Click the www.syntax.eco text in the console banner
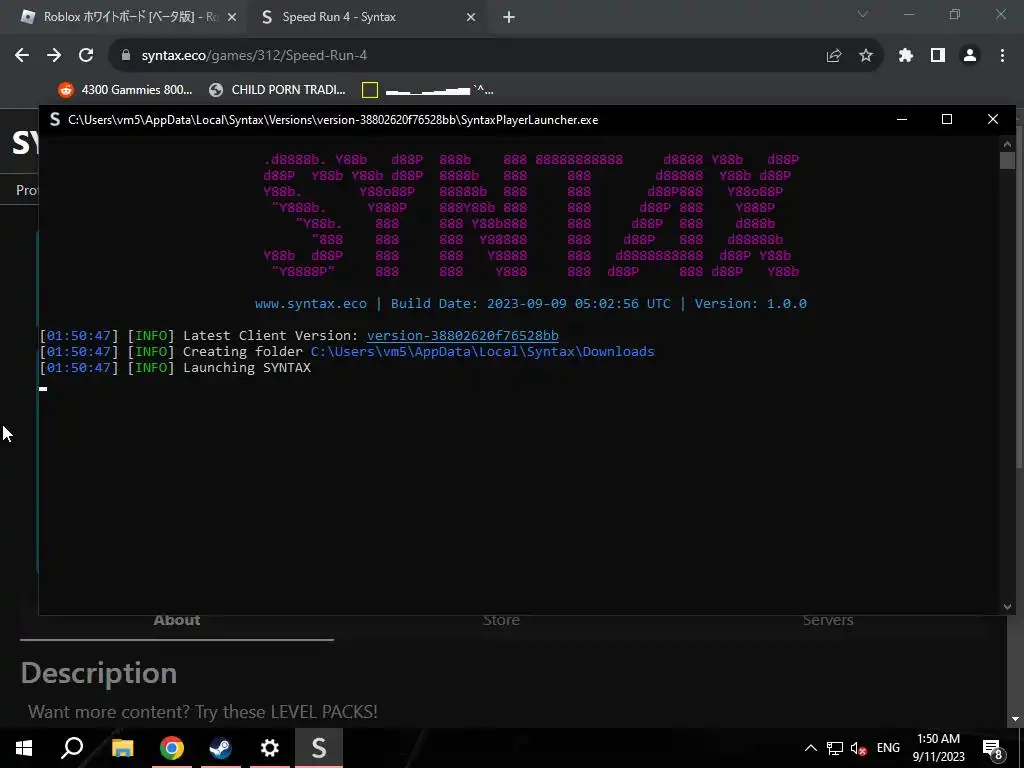 click(311, 304)
